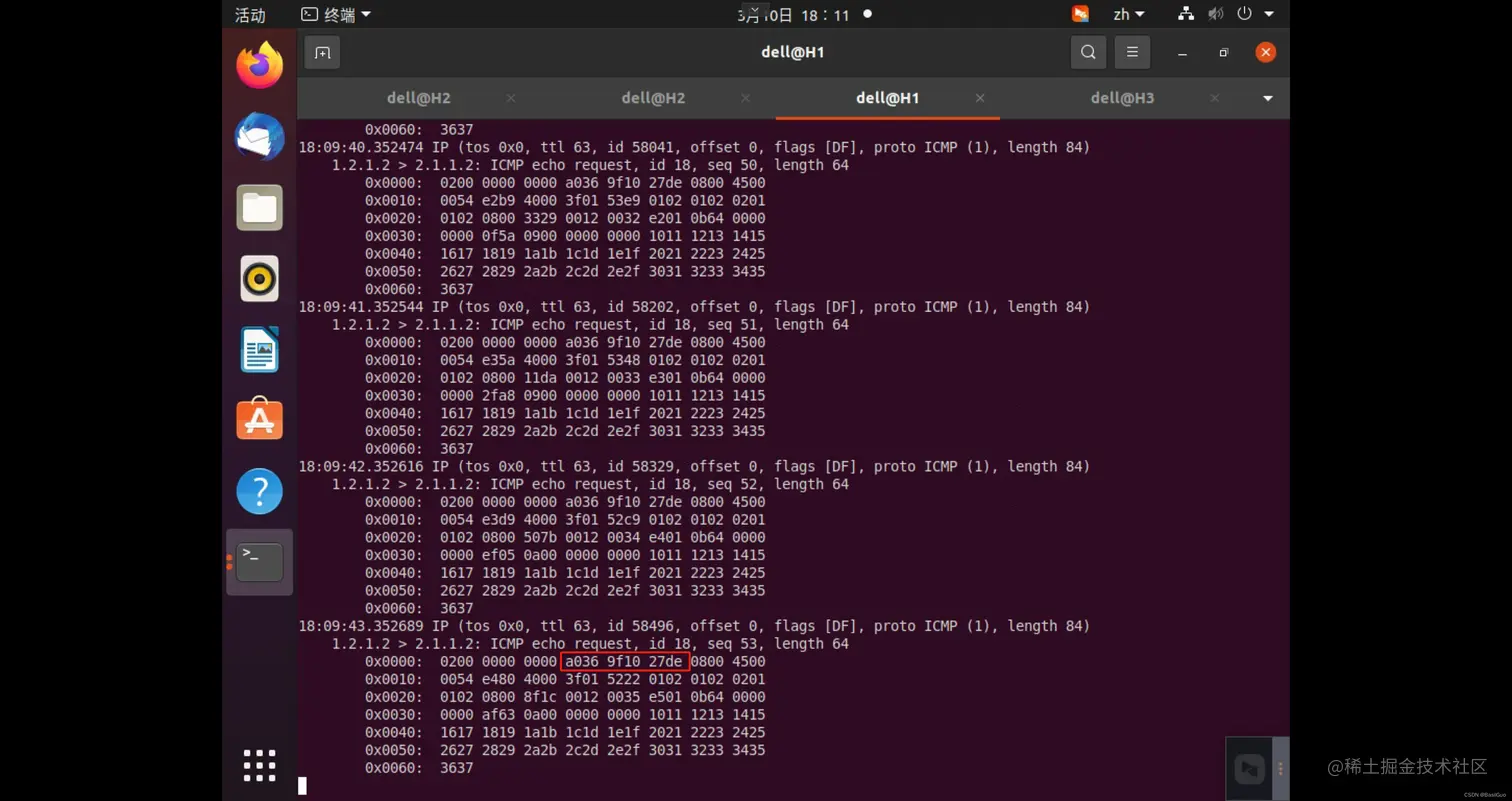The height and width of the screenshot is (801, 1512).
Task: Close the dell@H2 tab next to dell@H1
Action: tap(745, 98)
